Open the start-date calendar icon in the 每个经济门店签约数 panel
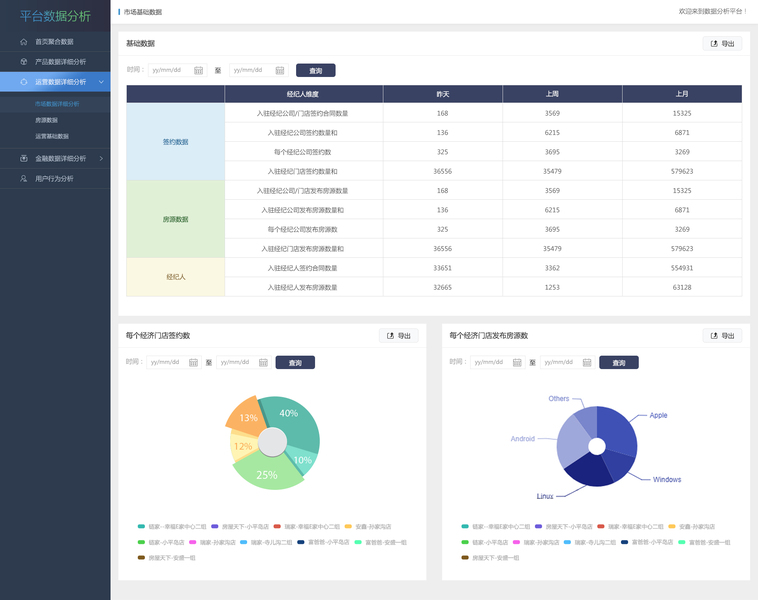Image resolution: width=758 pixels, height=600 pixels. pyautogui.click(x=193, y=363)
